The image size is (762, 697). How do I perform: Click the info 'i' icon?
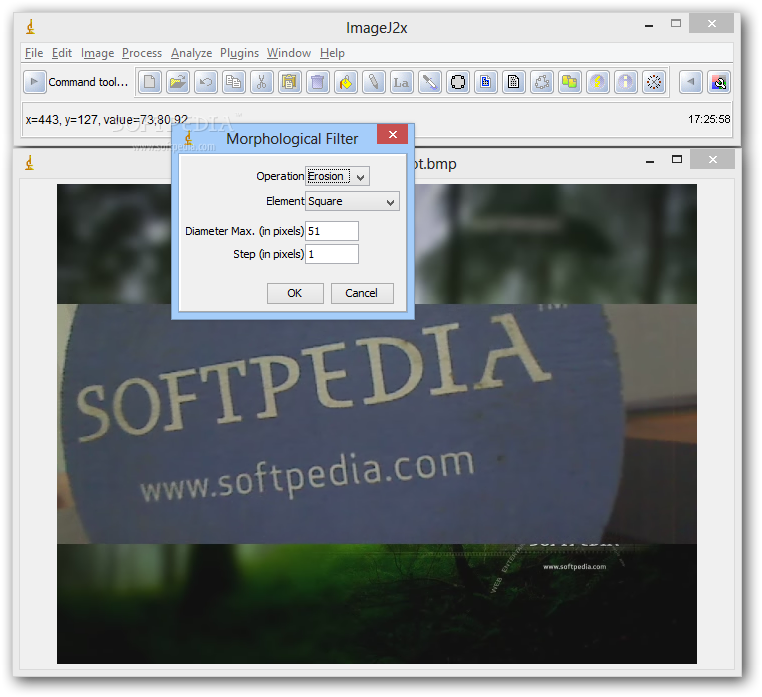[626, 82]
